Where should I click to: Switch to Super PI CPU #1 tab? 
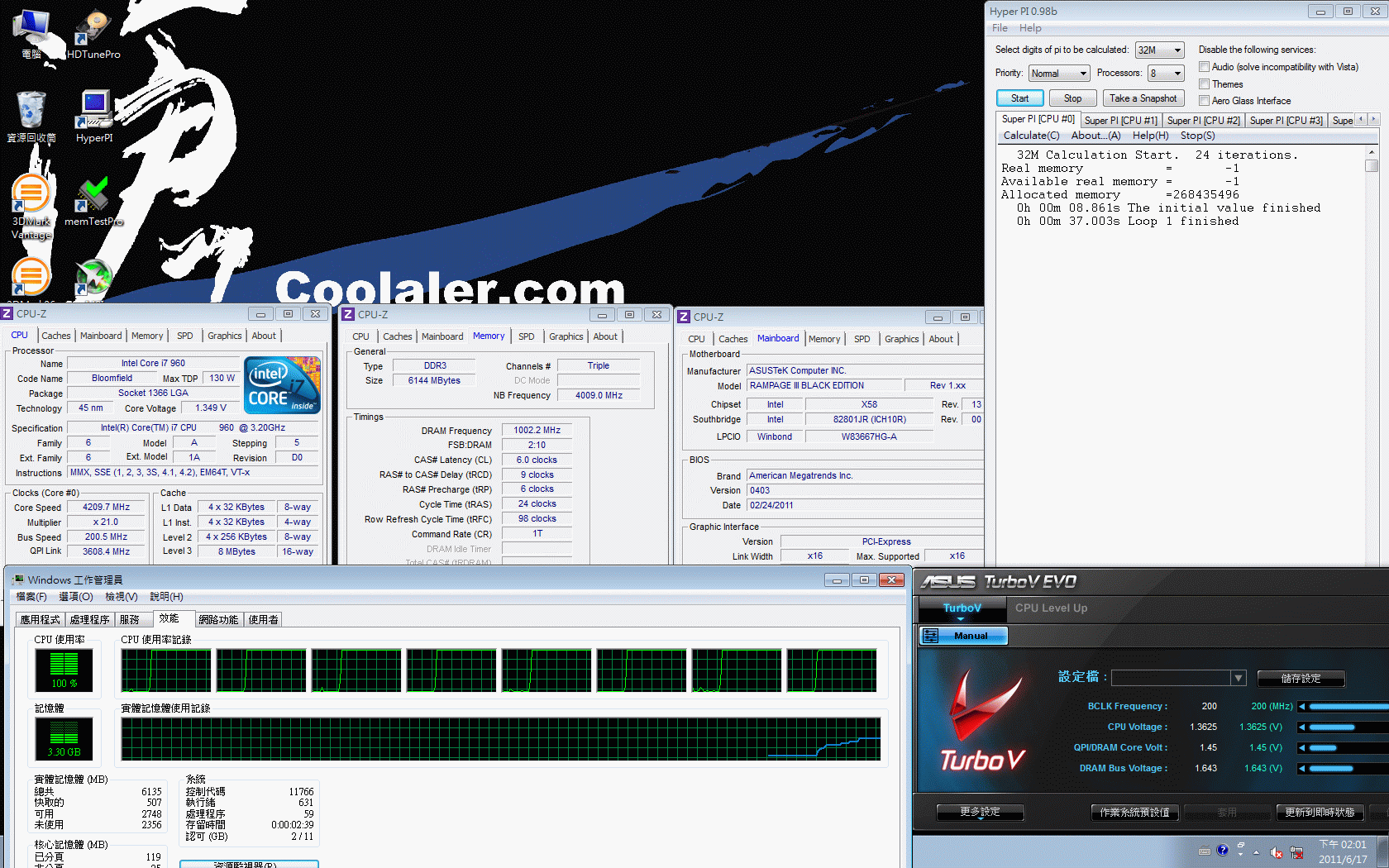point(1120,121)
